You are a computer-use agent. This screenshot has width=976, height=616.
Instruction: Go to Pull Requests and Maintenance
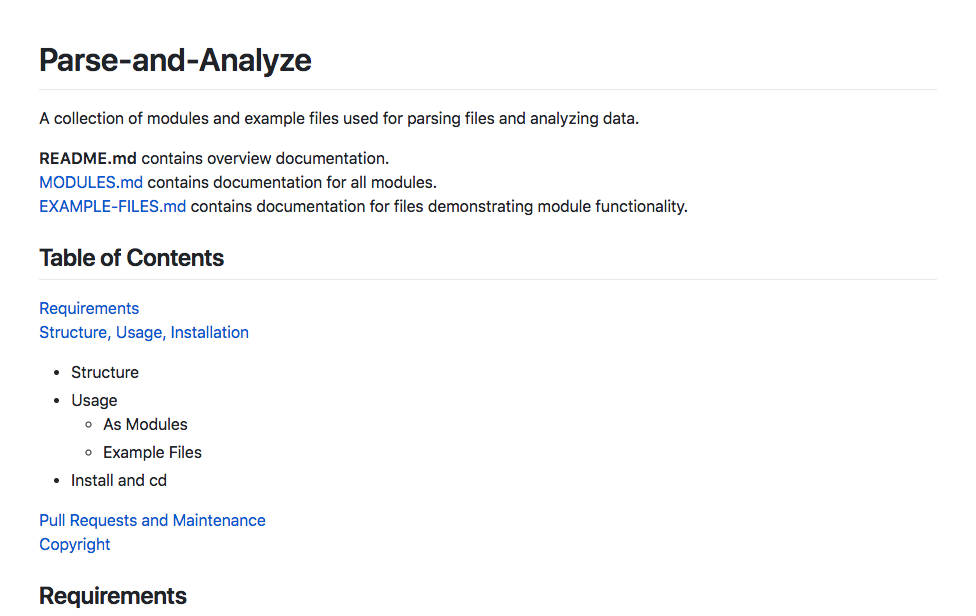(152, 520)
